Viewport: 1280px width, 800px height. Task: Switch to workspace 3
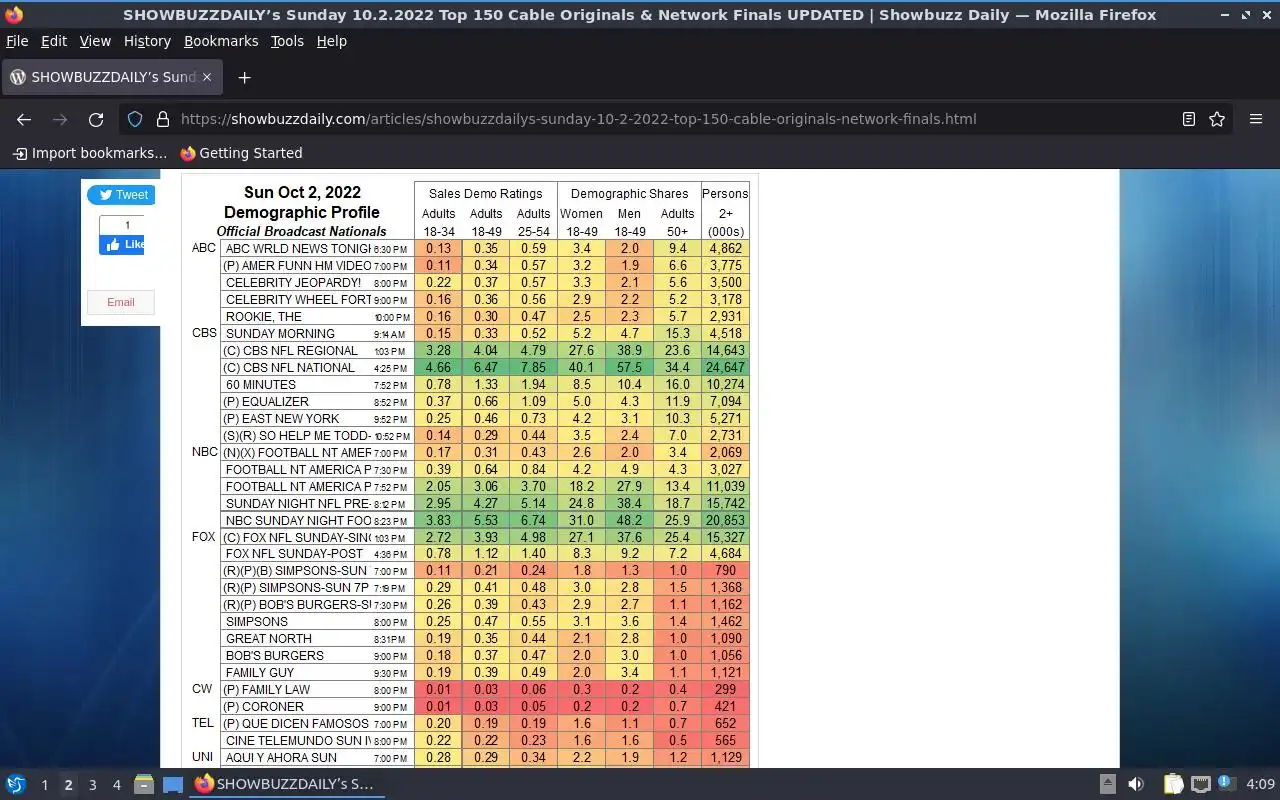click(92, 785)
